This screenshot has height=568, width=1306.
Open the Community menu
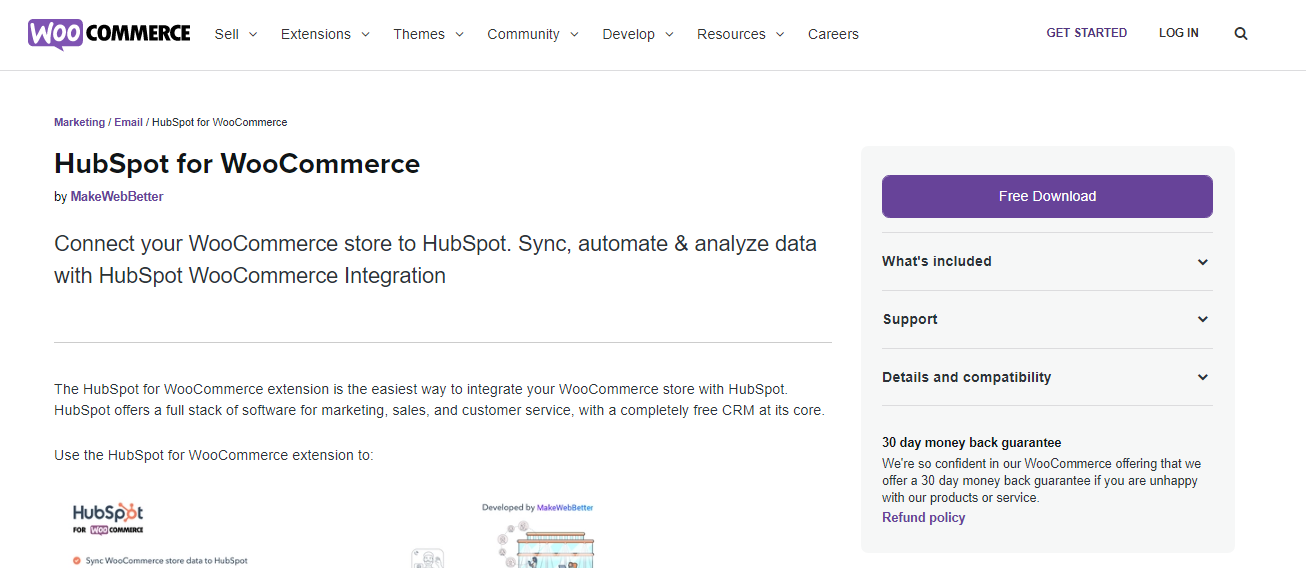click(x=533, y=34)
